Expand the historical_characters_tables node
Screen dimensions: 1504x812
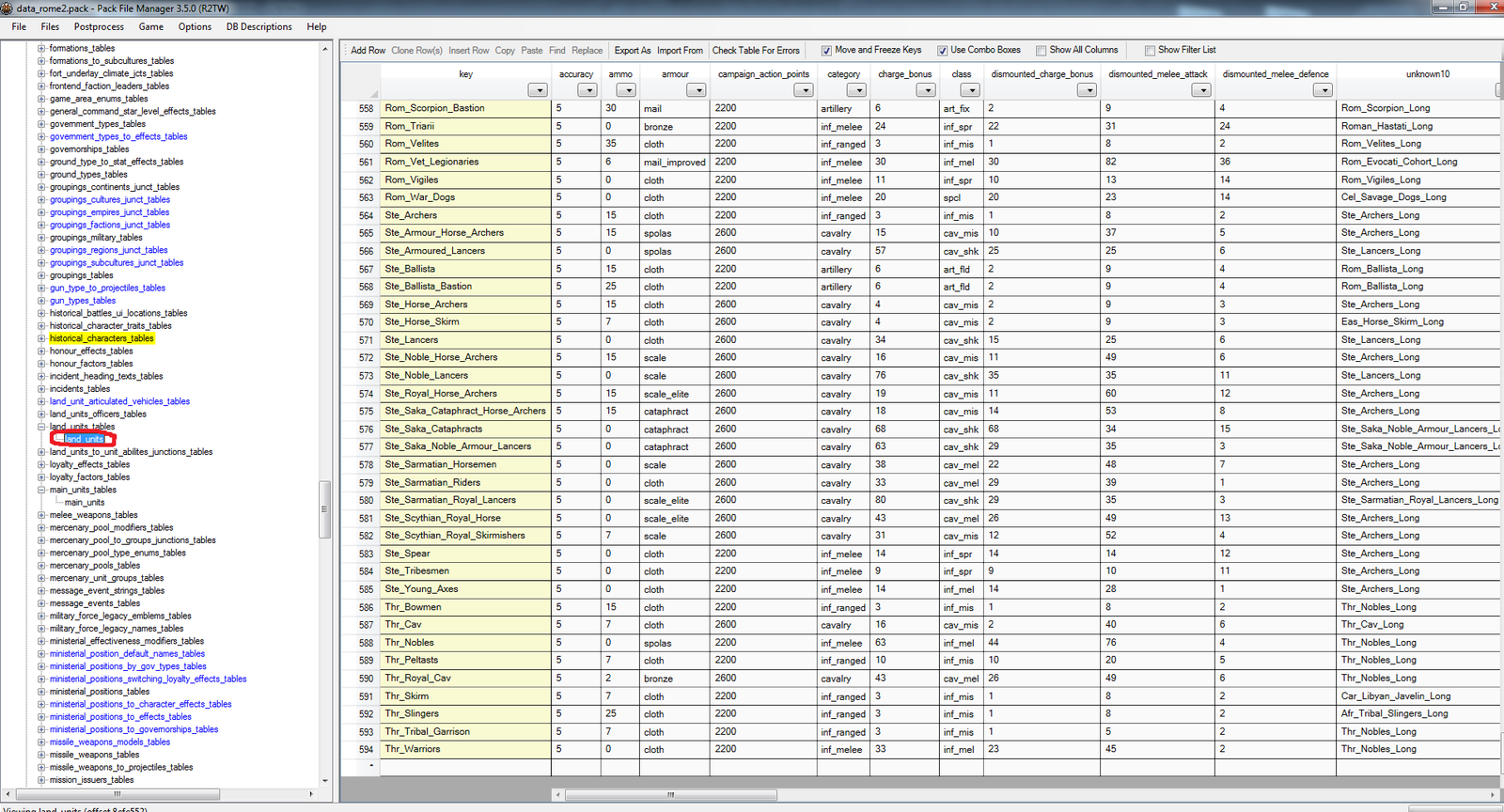tap(41, 338)
